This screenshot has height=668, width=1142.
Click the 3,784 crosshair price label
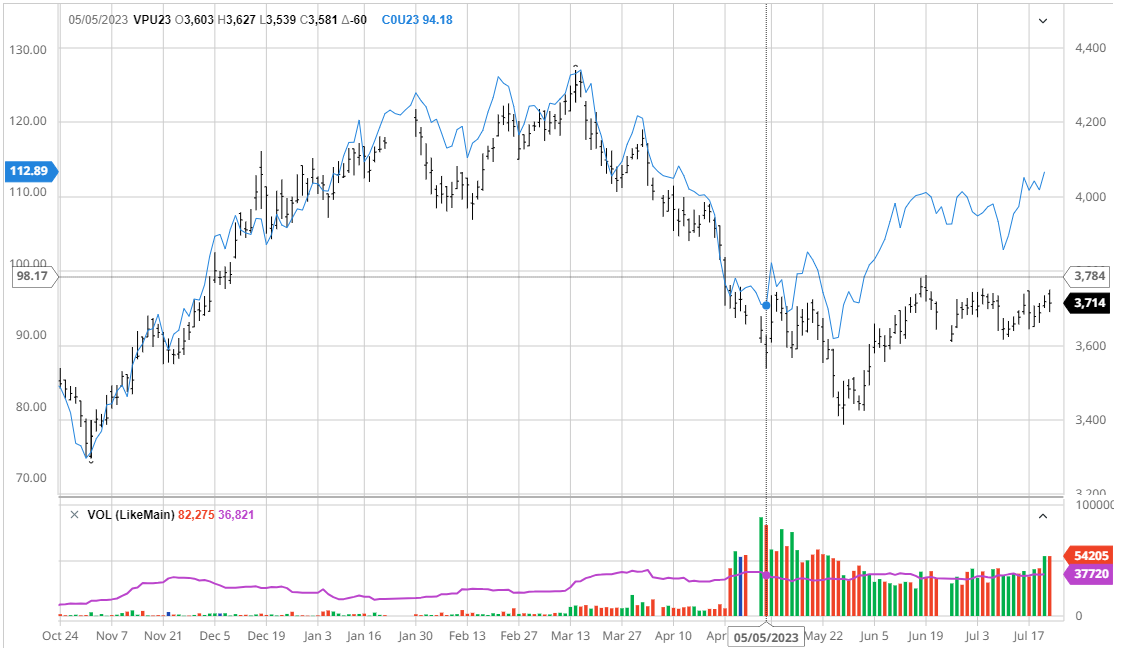pos(1087,276)
